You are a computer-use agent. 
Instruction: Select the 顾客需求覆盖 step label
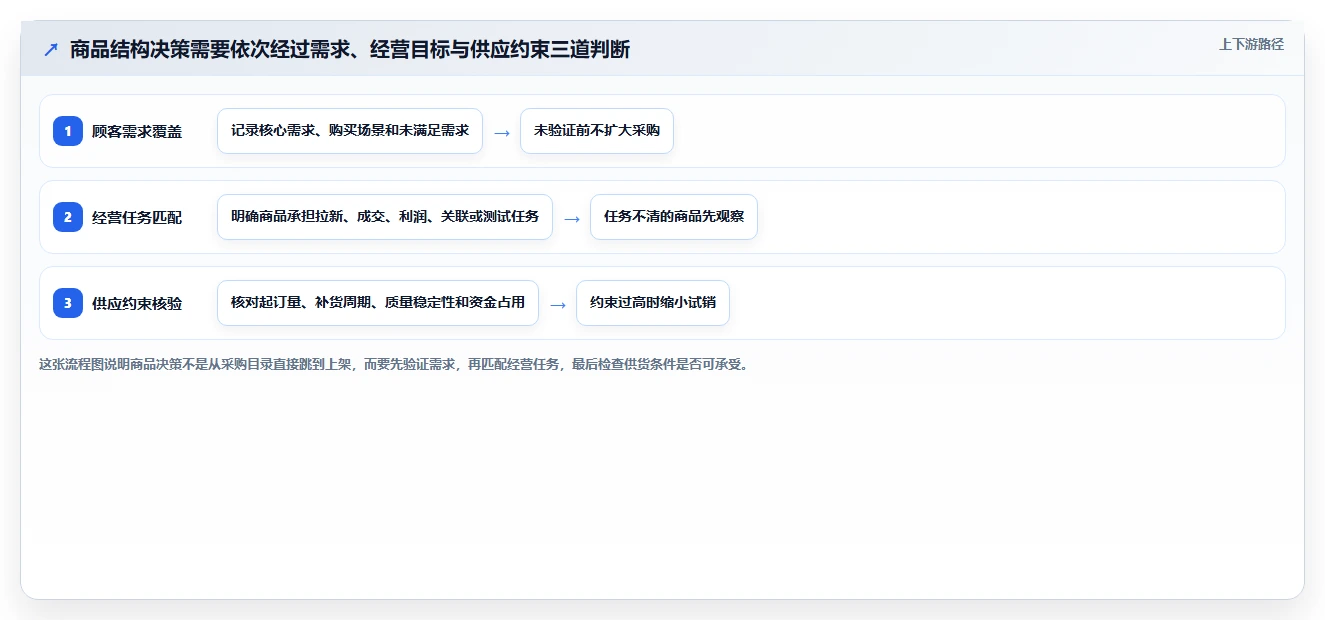click(x=137, y=131)
